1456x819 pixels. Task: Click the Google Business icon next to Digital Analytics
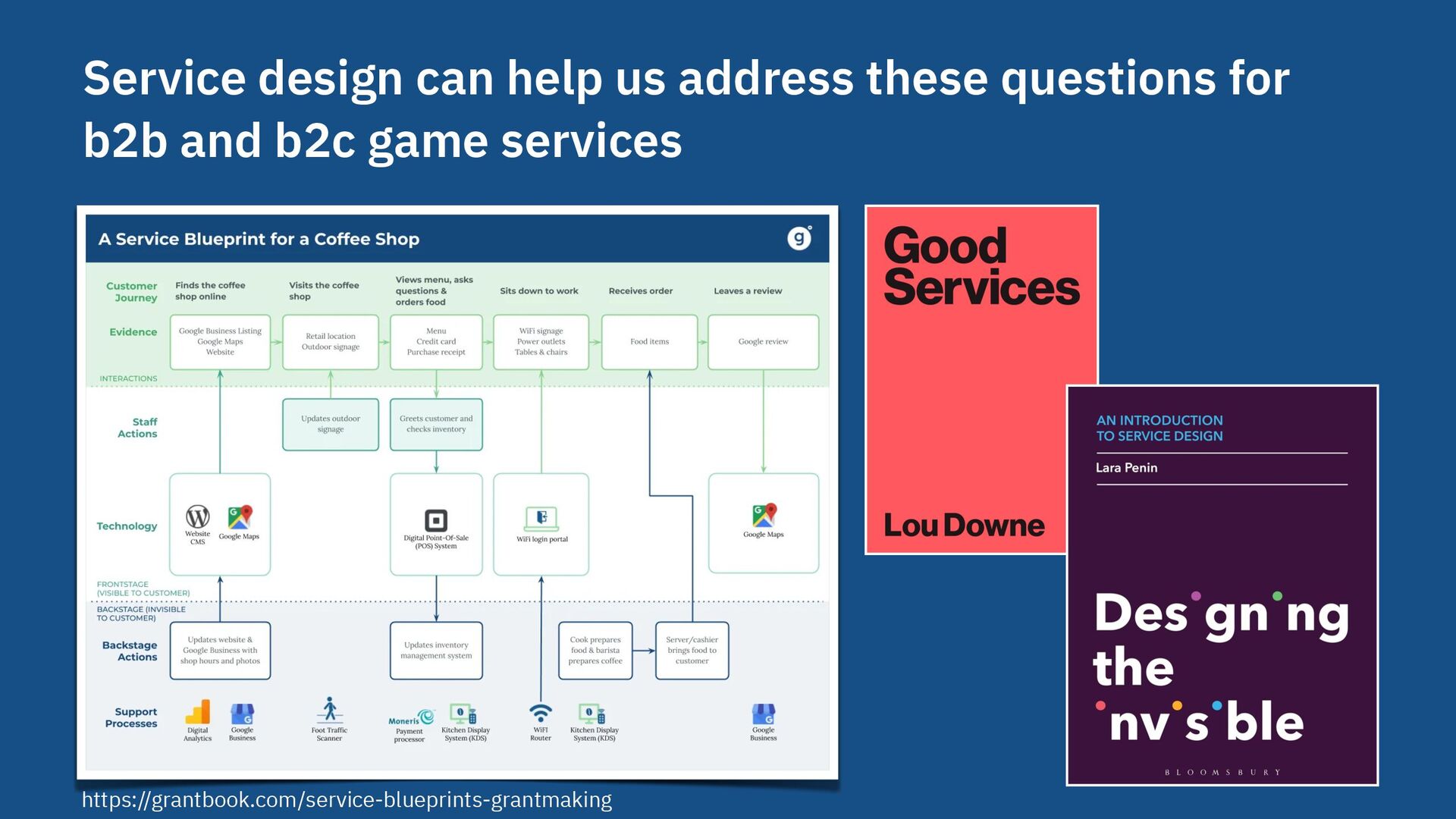(x=242, y=714)
